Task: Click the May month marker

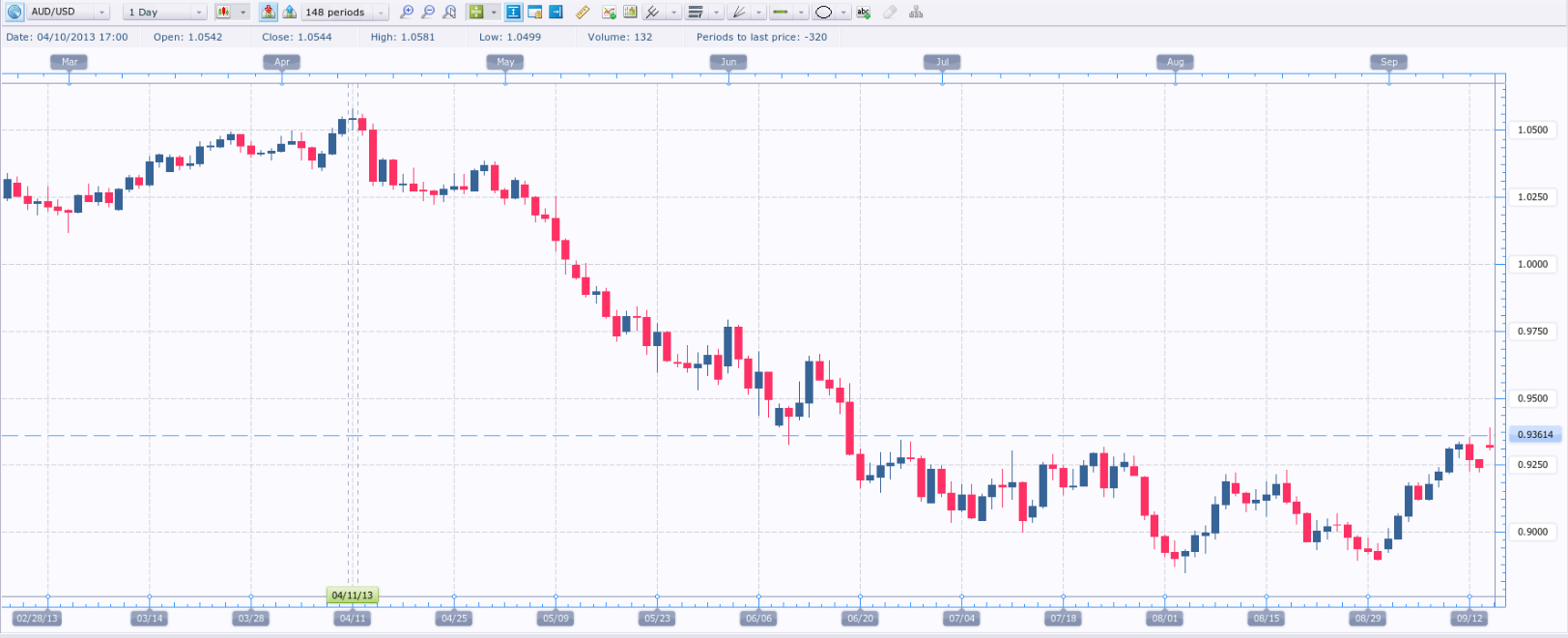Action: point(505,62)
